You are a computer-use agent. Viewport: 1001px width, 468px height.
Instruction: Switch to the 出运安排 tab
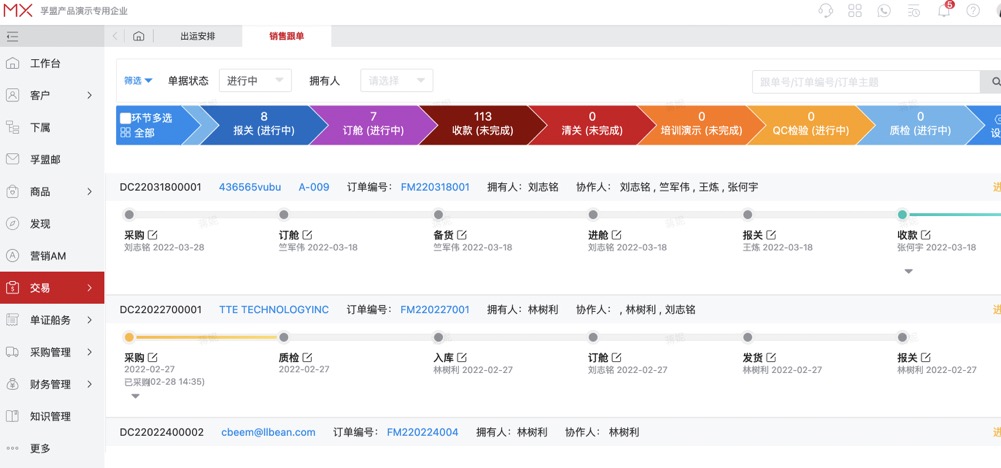click(197, 37)
